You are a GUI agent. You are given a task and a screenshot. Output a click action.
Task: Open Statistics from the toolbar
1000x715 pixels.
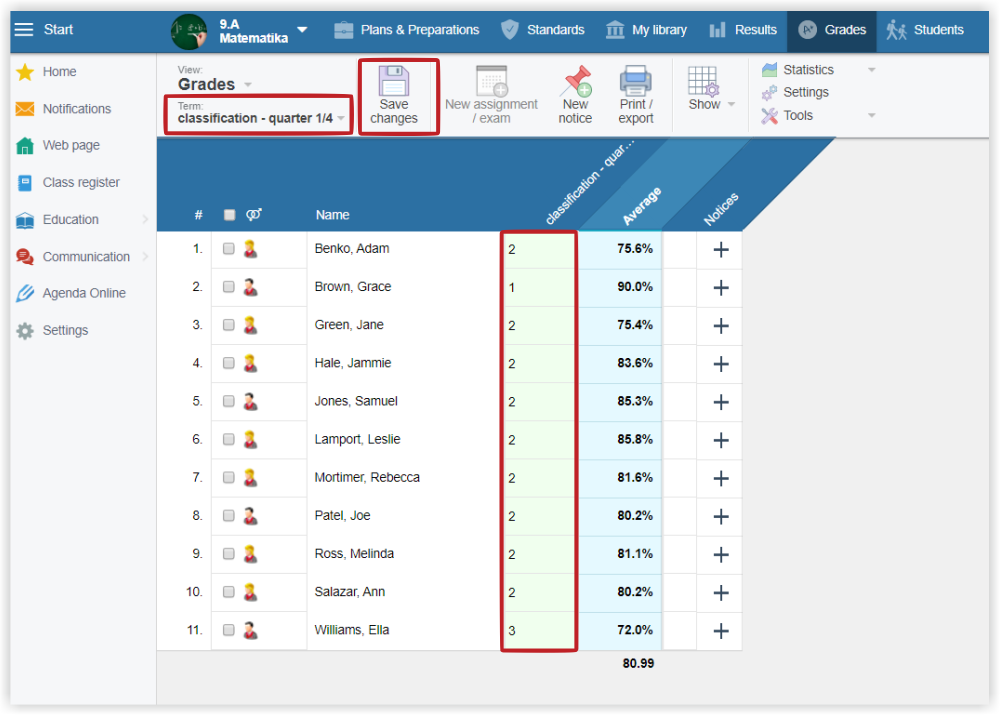808,70
